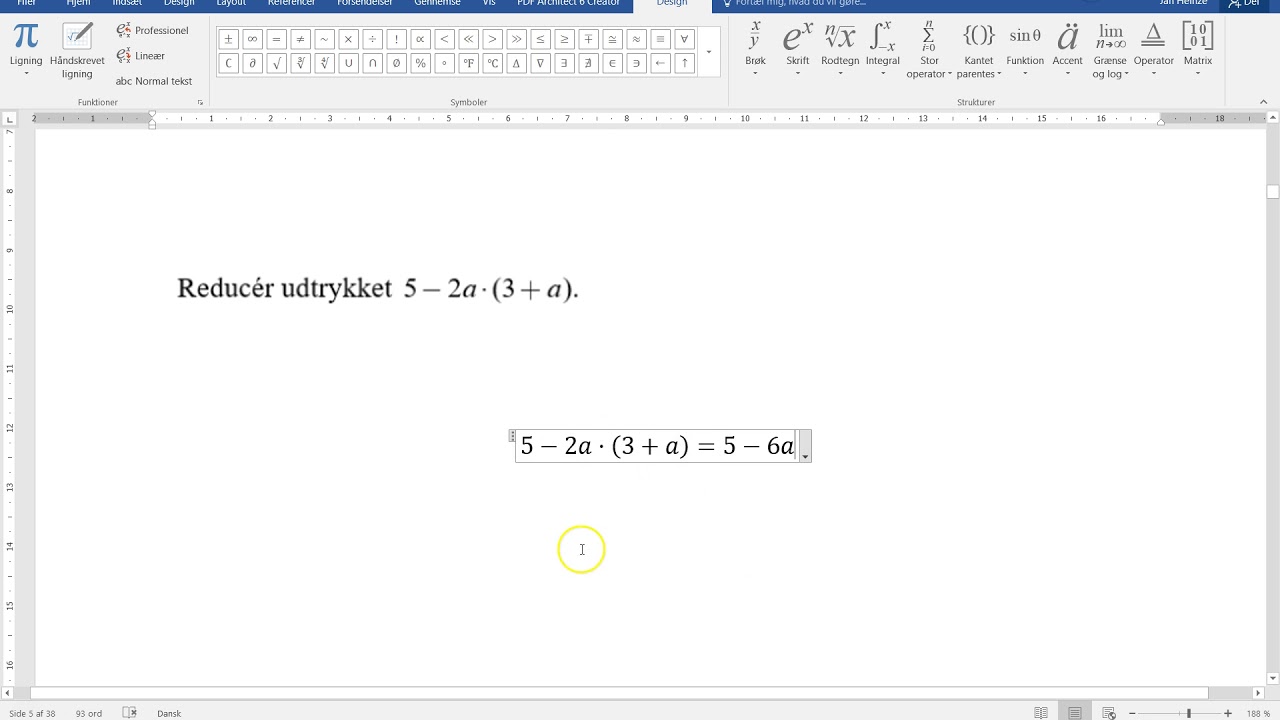Expand the Symboler gallery more arrow

[x=709, y=52]
